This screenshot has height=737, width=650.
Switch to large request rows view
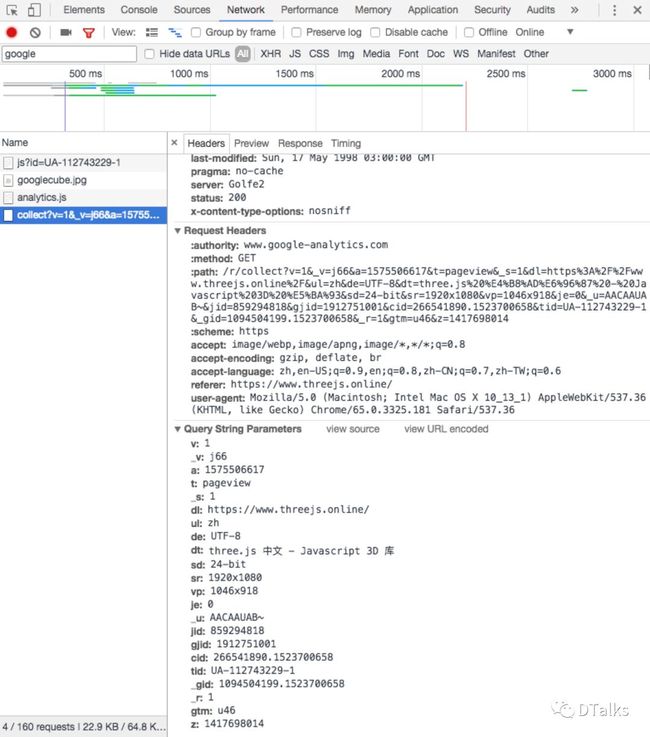point(152,32)
